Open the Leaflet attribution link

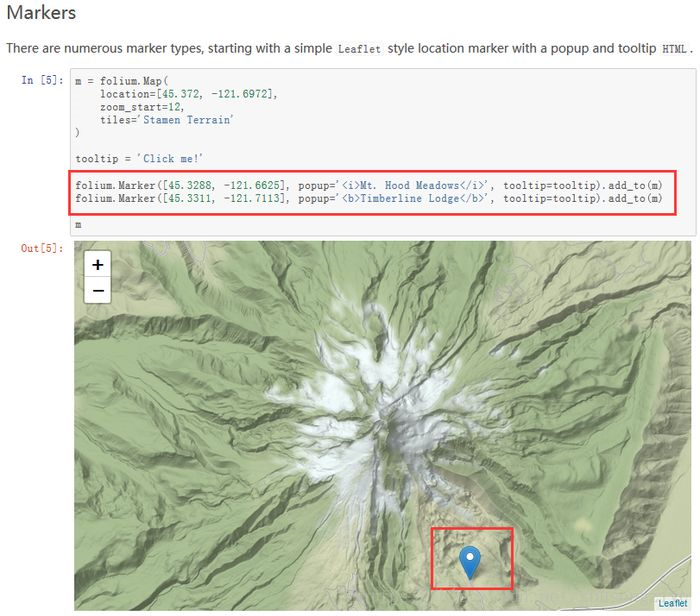(672, 603)
